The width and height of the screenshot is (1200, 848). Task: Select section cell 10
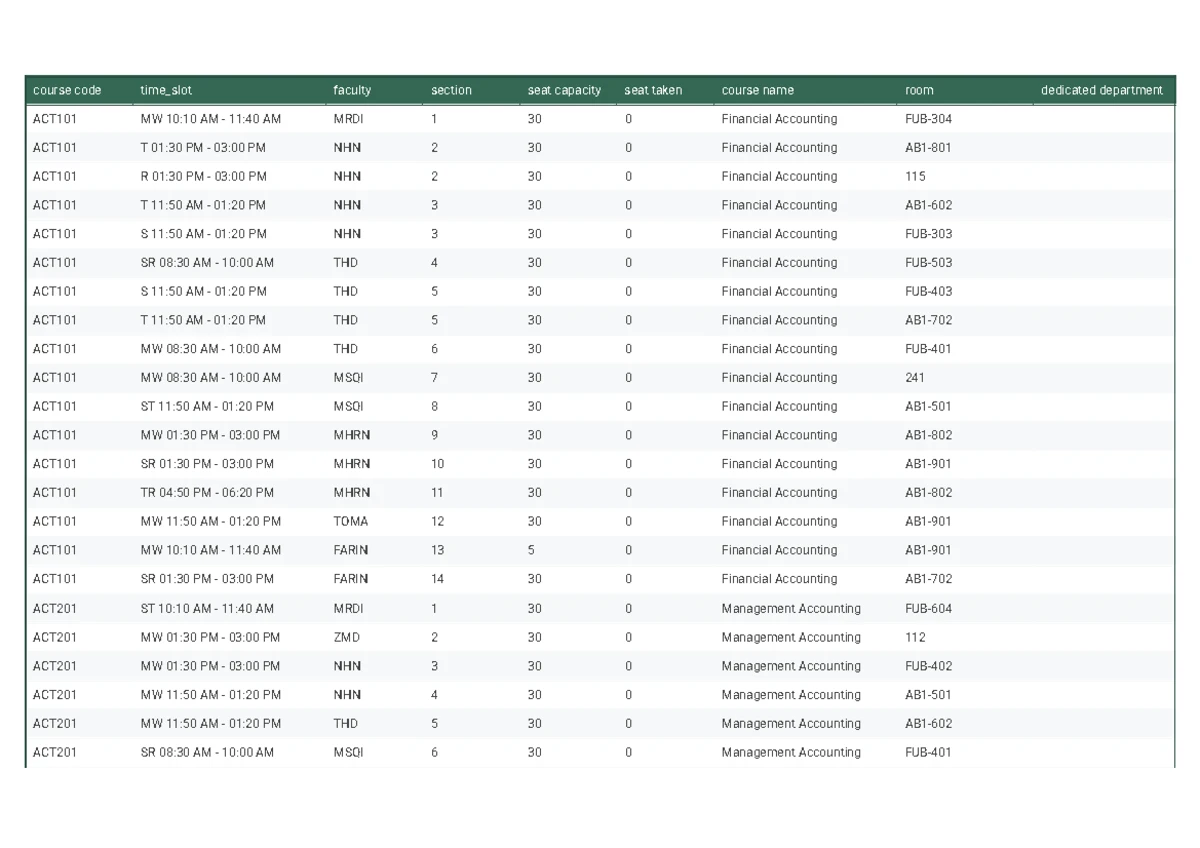437,465
